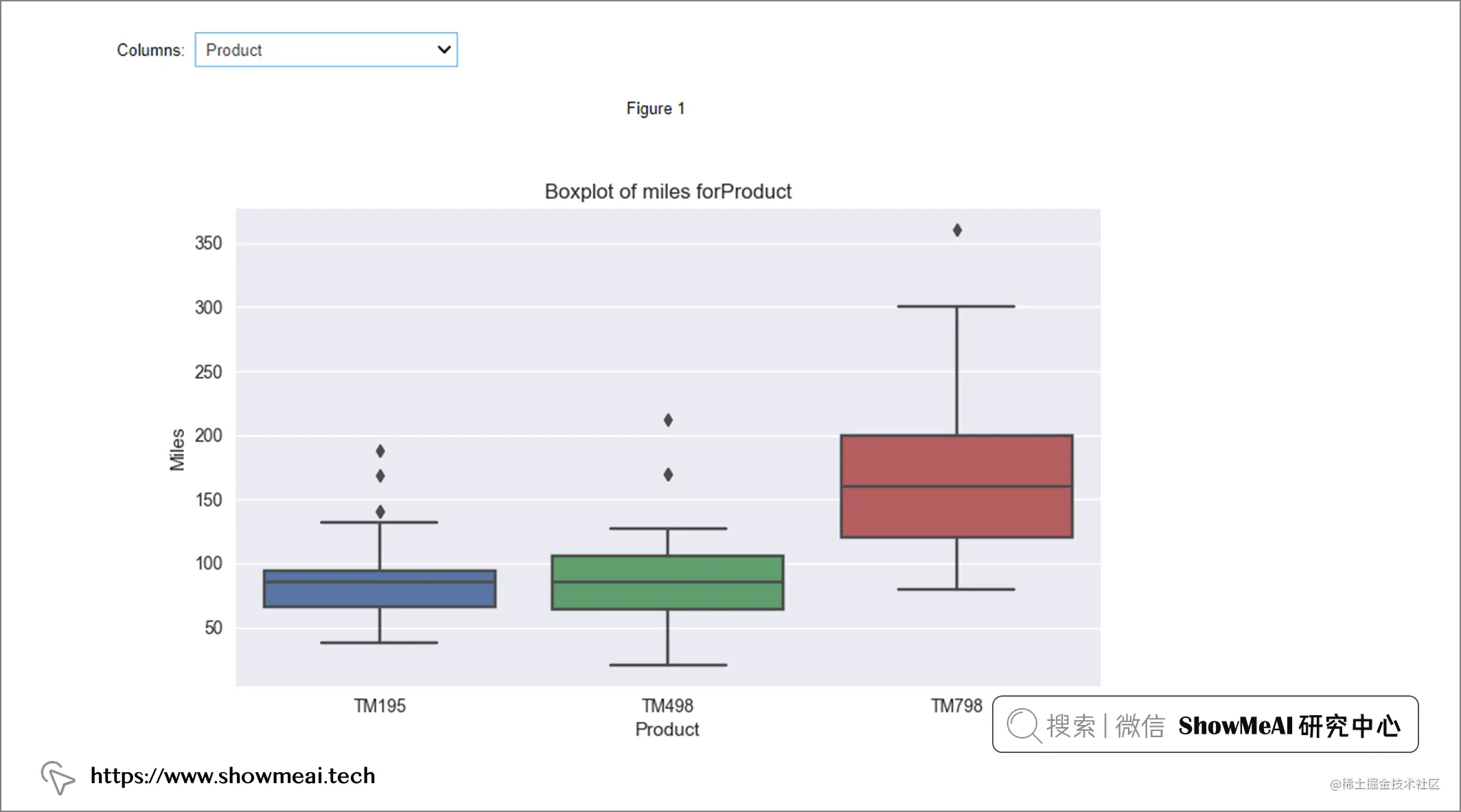
Task: Click the Miles y-axis label
Action: tap(177, 450)
